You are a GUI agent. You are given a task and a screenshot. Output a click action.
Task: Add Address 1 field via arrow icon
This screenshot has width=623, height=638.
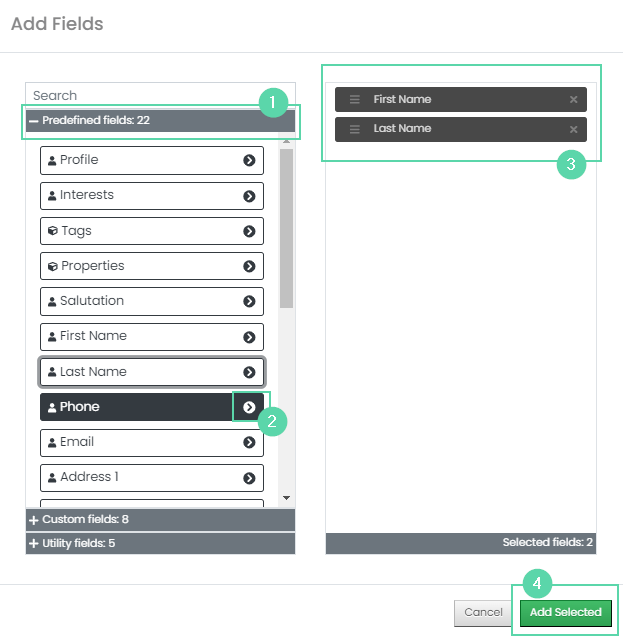pos(249,478)
